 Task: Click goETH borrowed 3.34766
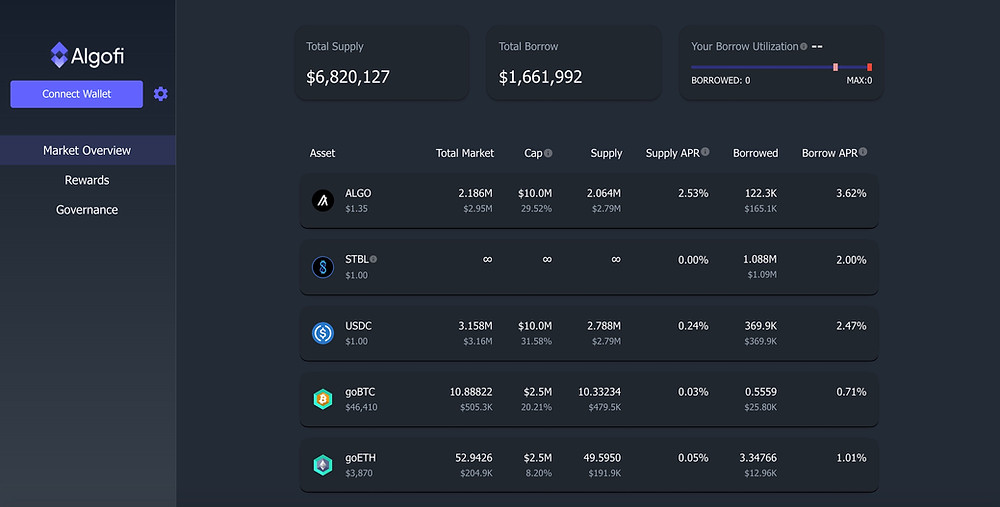pyautogui.click(x=758, y=458)
